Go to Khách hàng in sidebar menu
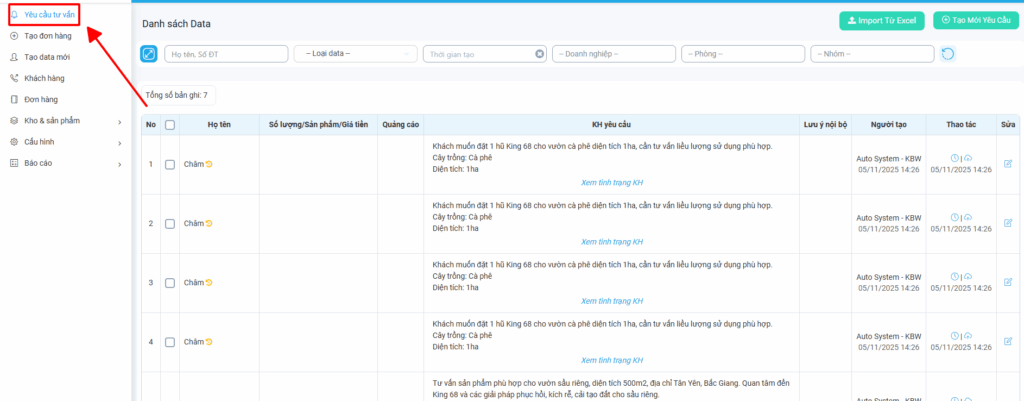 44,78
